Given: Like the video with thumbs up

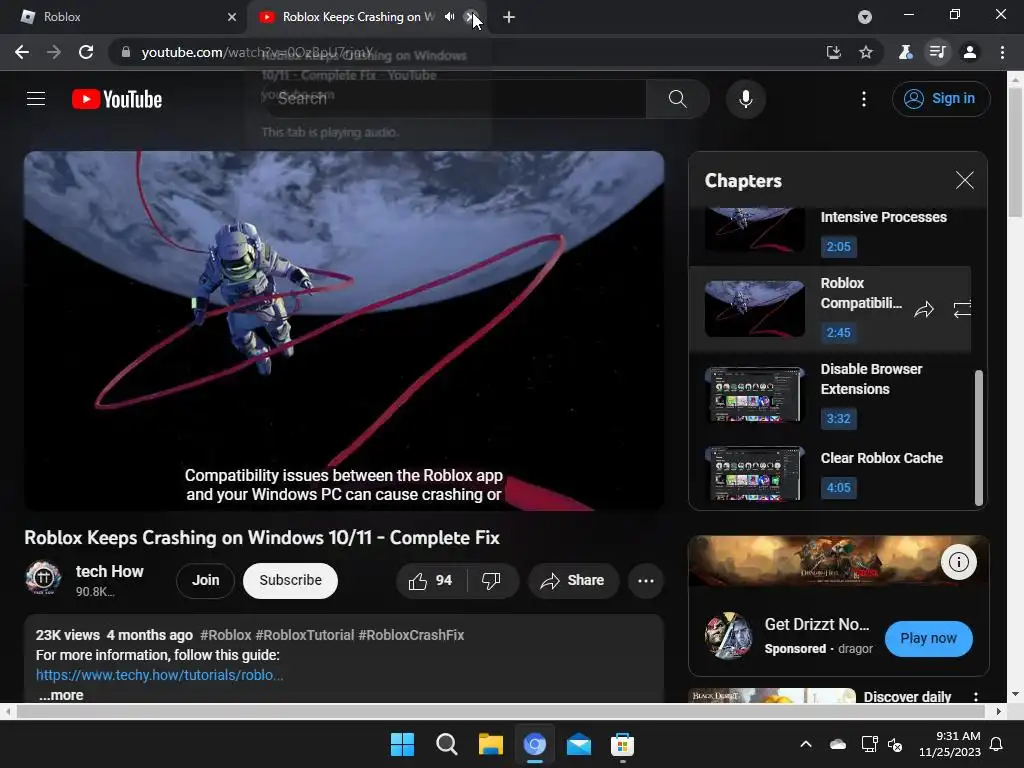Looking at the screenshot, I should tap(431, 581).
